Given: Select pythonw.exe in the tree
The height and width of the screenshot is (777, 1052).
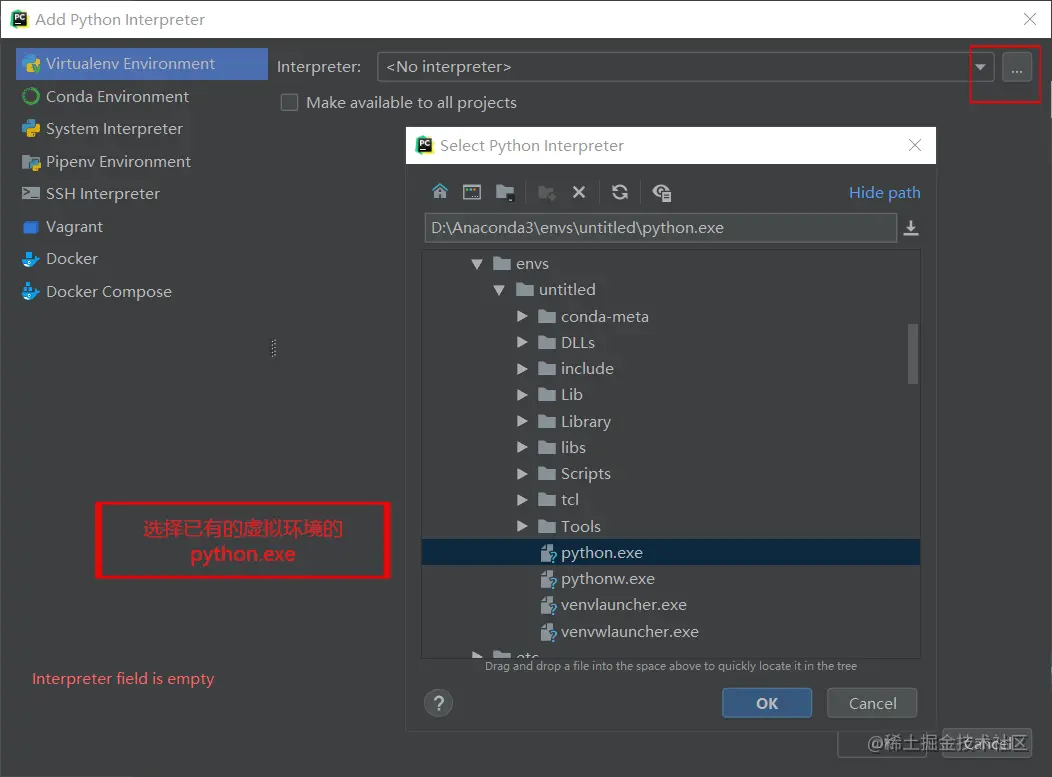Looking at the screenshot, I should click(x=607, y=579).
